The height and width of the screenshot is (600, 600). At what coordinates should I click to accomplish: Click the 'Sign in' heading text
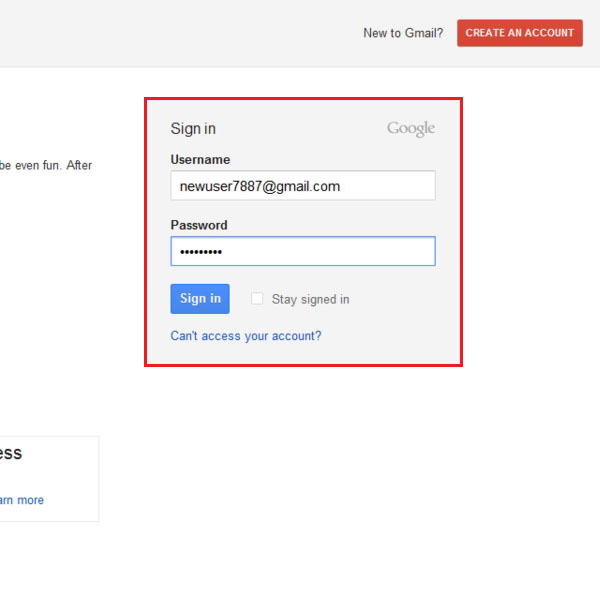point(193,129)
